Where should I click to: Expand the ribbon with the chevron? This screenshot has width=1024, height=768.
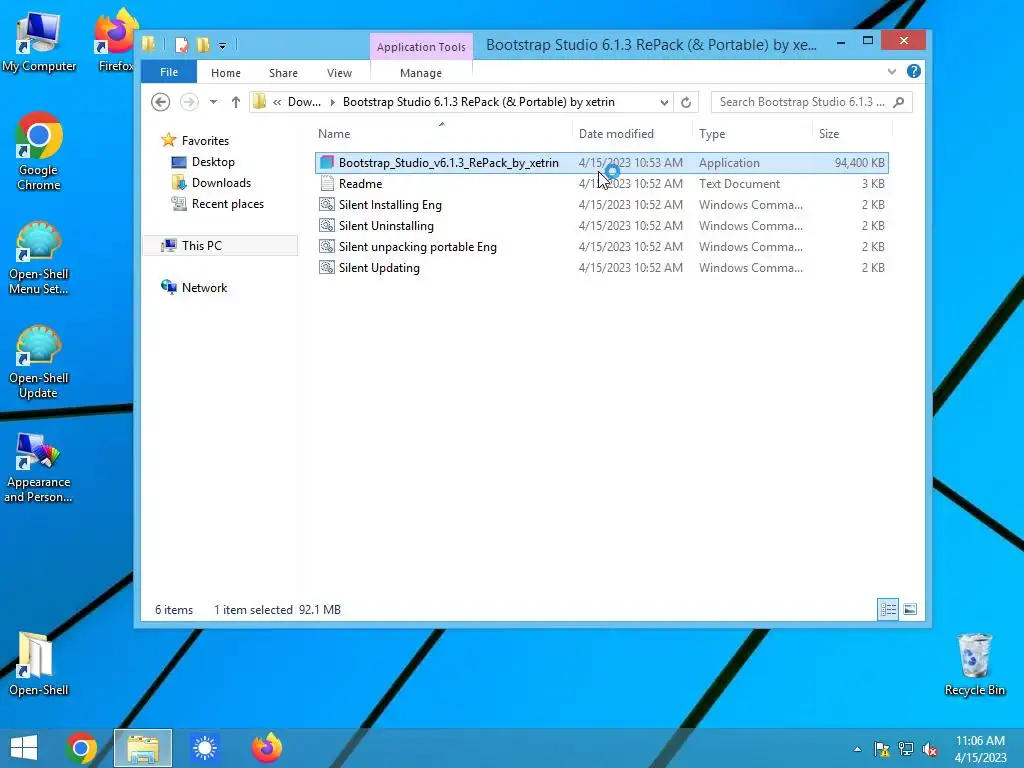point(891,71)
